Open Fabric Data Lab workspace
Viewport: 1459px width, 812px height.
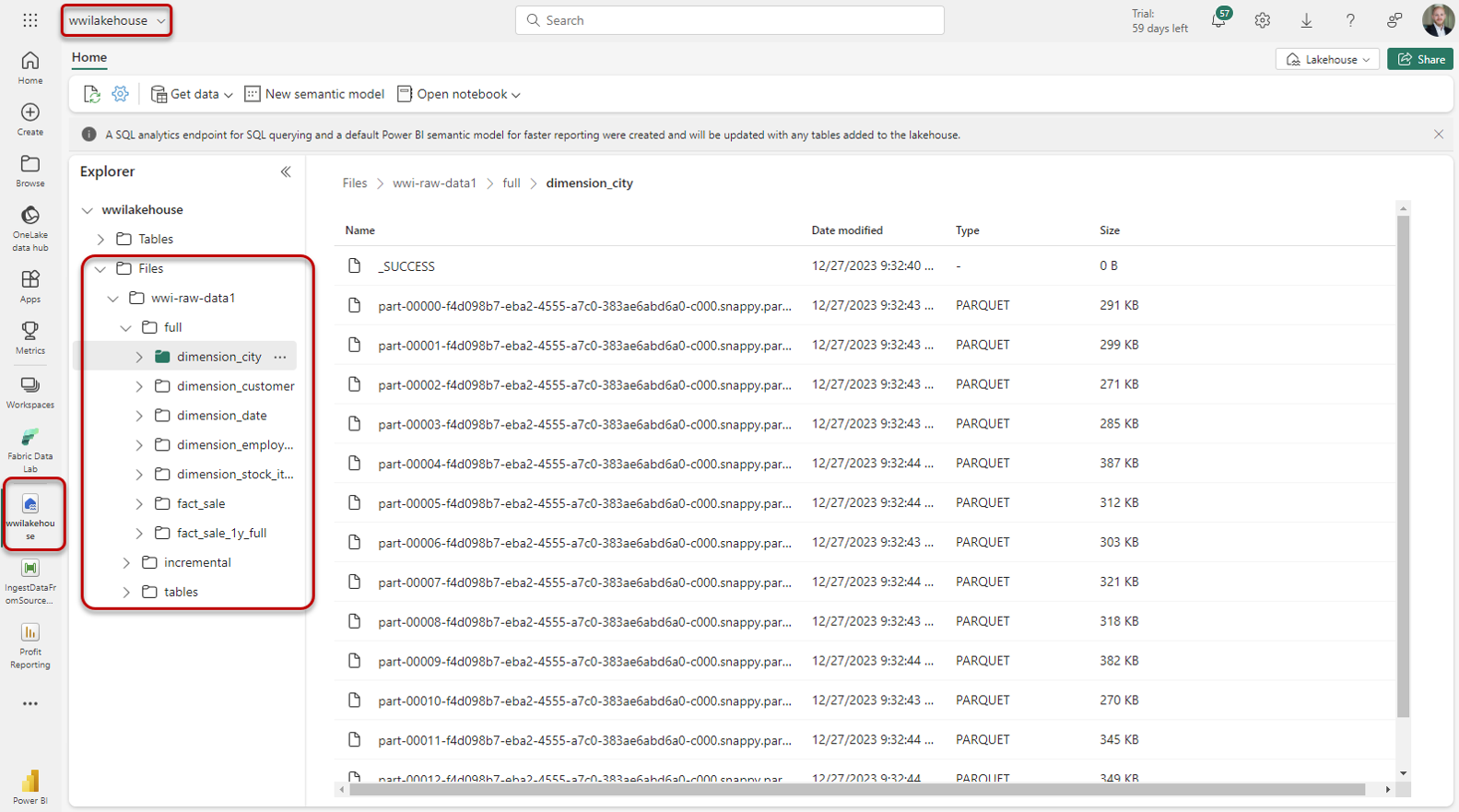(30, 451)
